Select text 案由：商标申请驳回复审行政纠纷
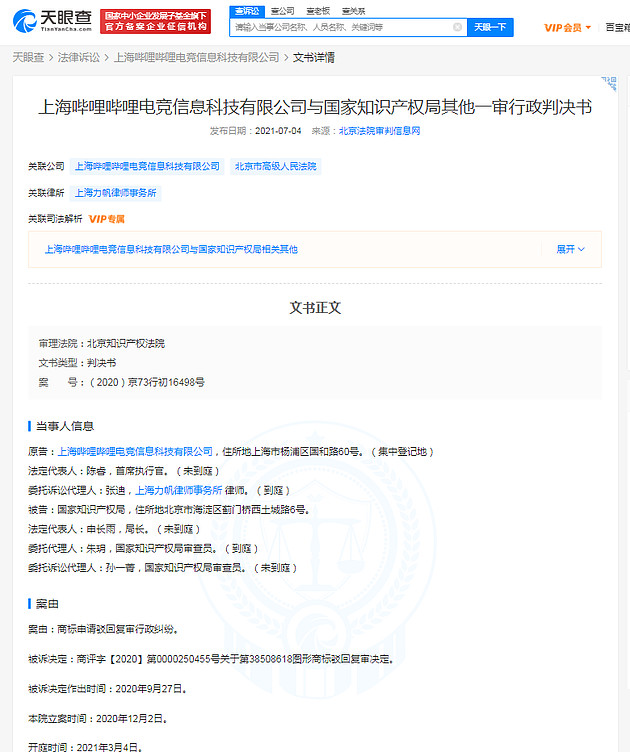 point(103,629)
